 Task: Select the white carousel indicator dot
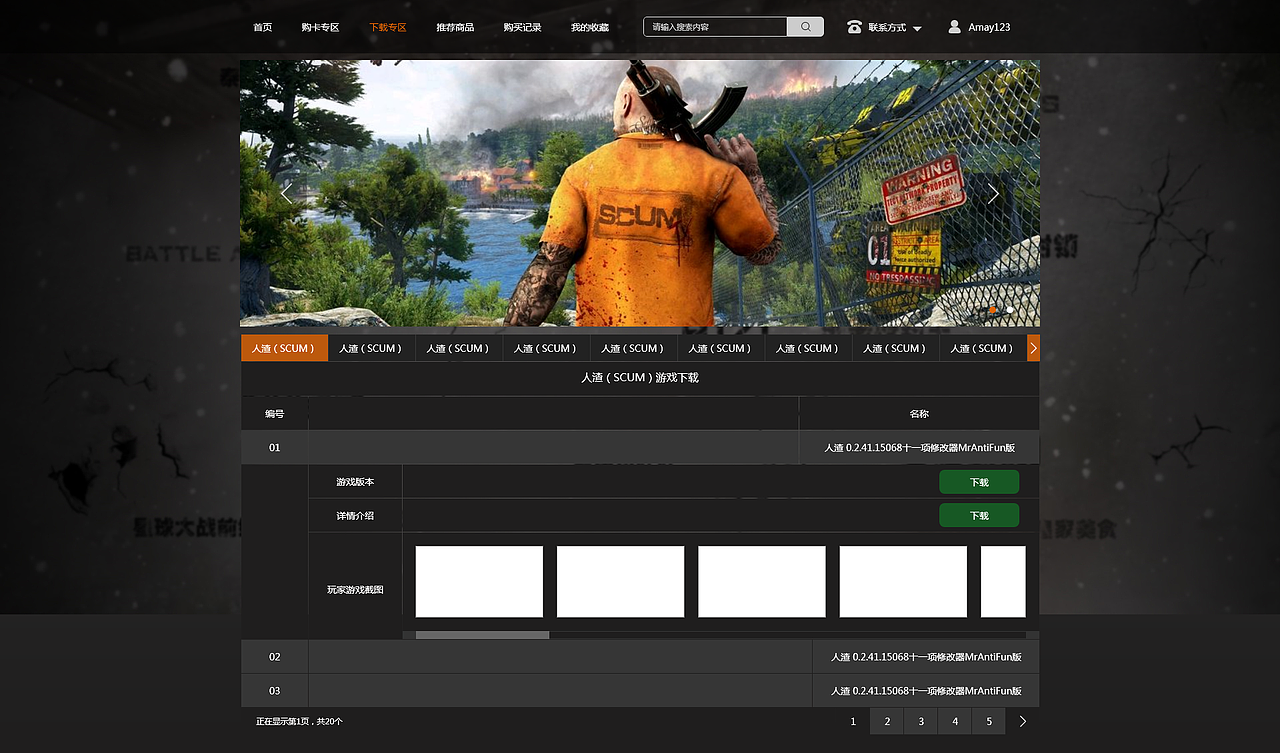click(1010, 311)
